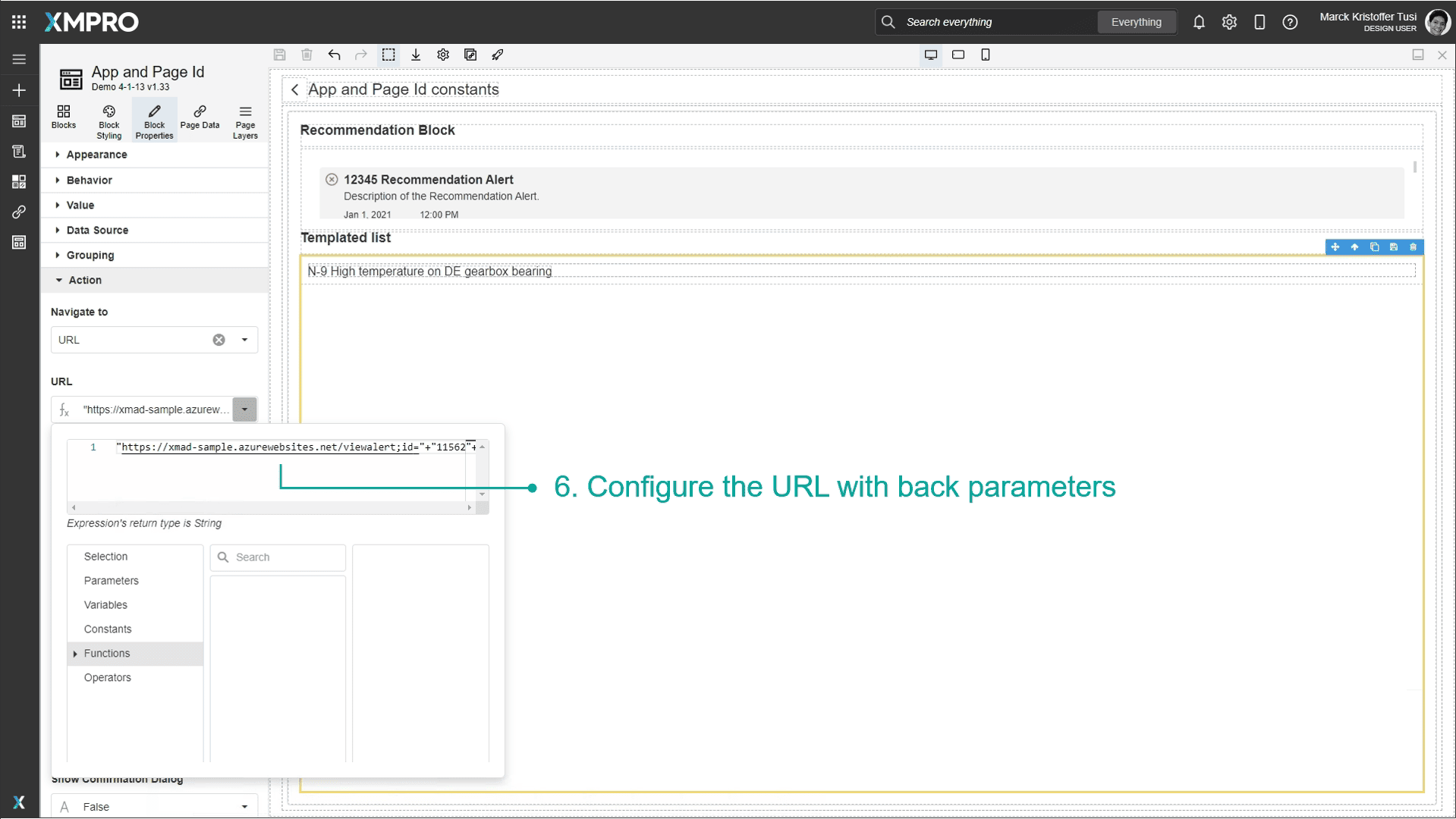Image resolution: width=1456 pixels, height=819 pixels.
Task: Open the Block Styling panel
Action: 108,120
